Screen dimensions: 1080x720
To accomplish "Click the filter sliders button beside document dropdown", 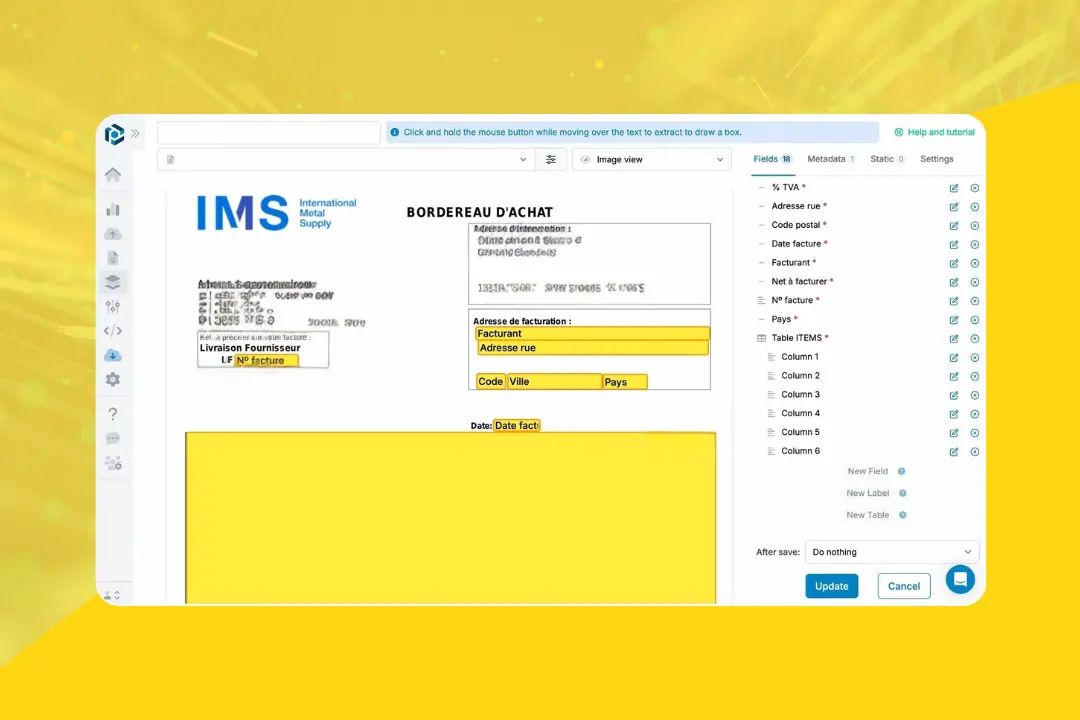I will 551,159.
